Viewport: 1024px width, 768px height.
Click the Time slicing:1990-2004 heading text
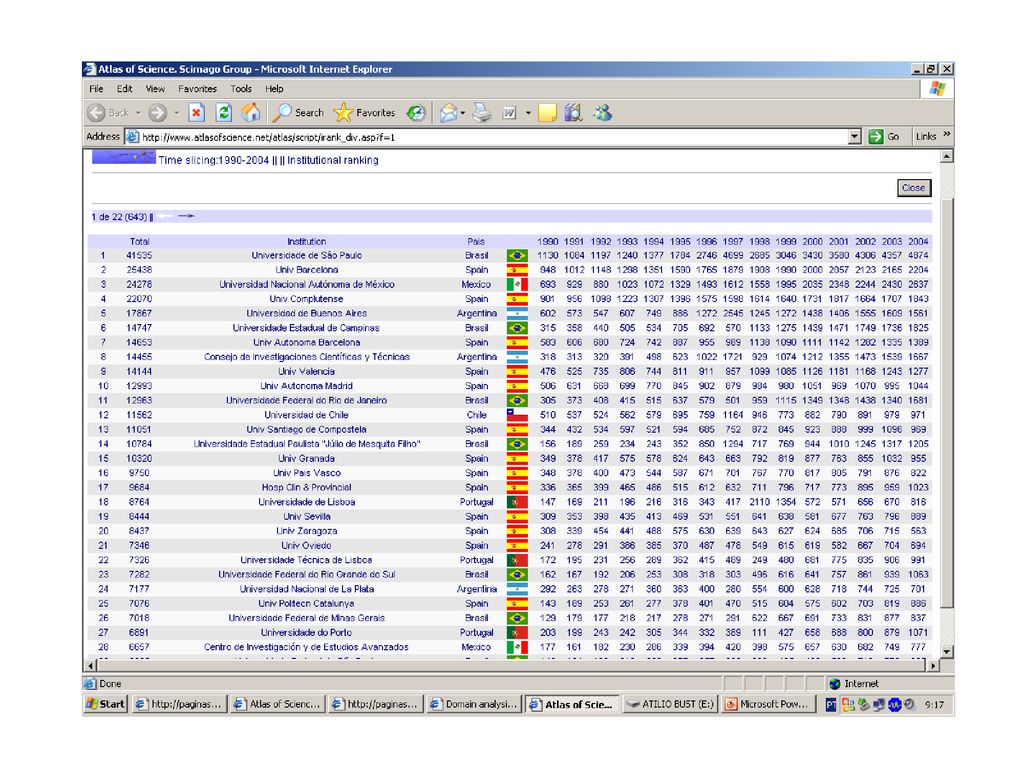pos(214,160)
